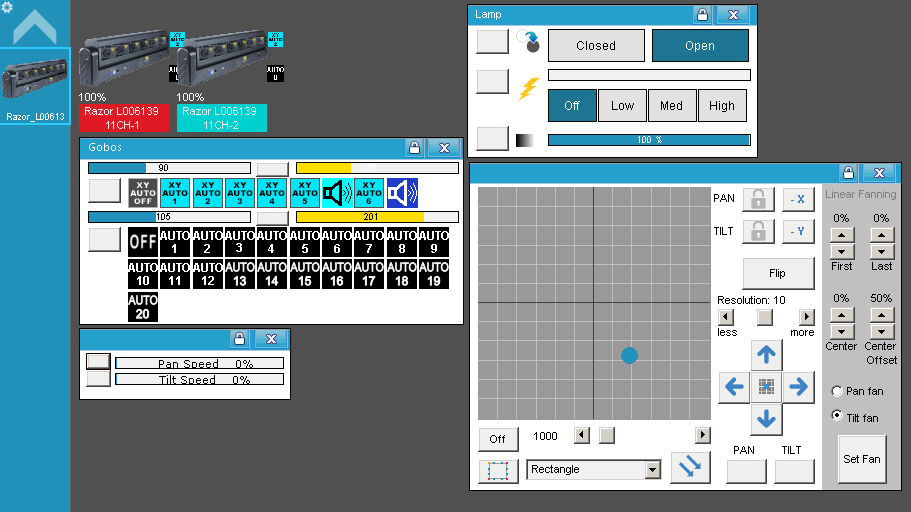Screen dimensions: 911x512
Task: Select the Tilt fan radio button
Action: pyautogui.click(x=837, y=416)
